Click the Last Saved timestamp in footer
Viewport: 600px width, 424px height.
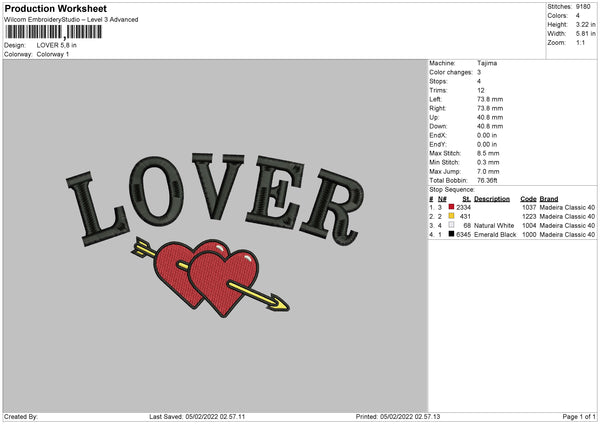coord(196,416)
